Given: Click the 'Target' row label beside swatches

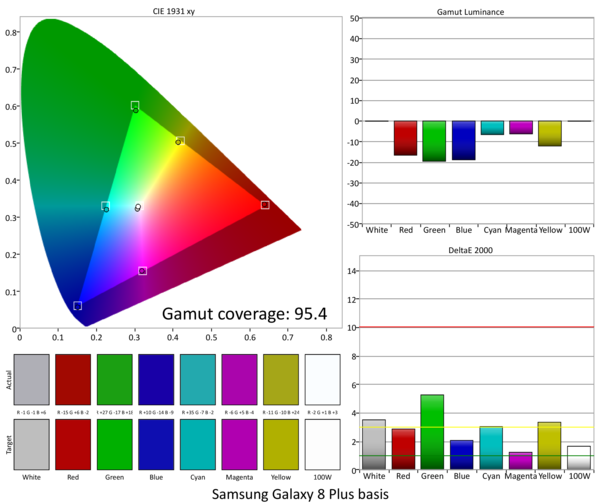Looking at the screenshot, I should (8, 445).
